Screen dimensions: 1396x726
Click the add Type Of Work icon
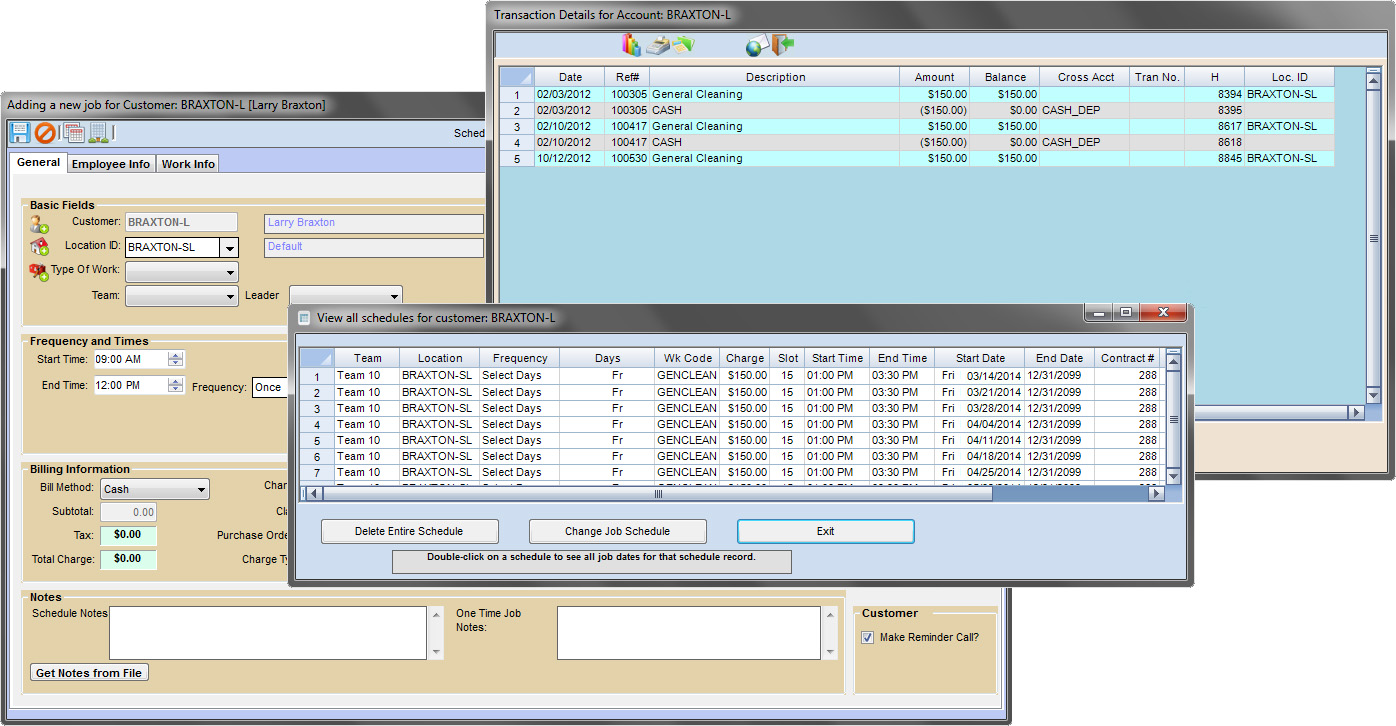click(39, 271)
